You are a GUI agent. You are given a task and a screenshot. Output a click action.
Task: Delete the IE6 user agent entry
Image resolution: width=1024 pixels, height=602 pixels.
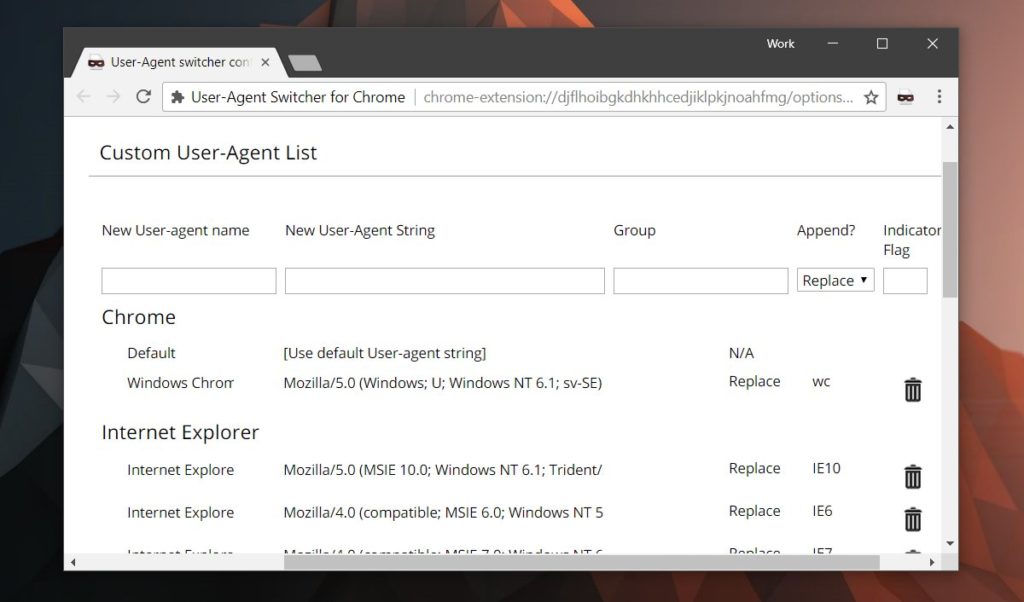[912, 520]
